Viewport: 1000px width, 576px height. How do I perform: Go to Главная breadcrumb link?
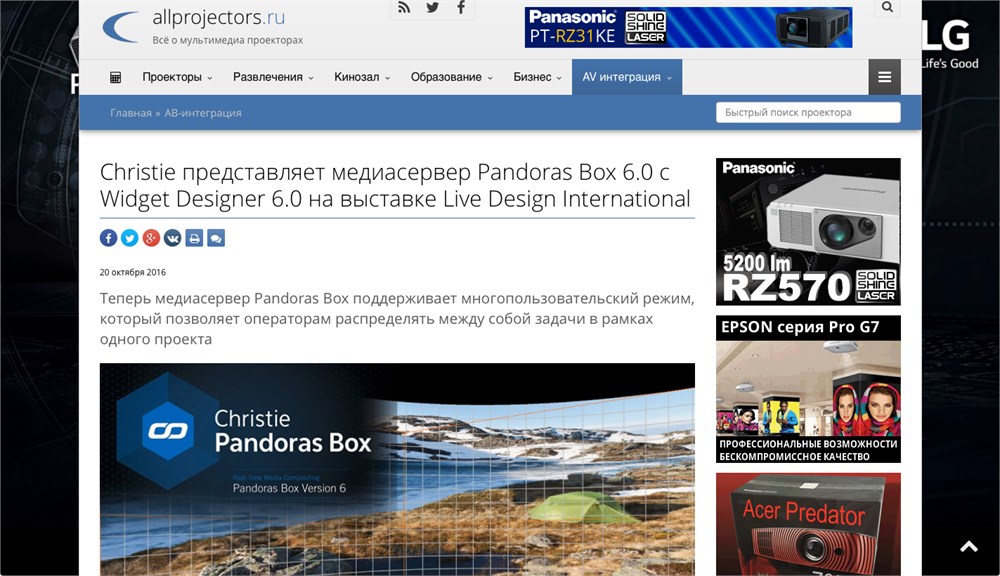[131, 113]
